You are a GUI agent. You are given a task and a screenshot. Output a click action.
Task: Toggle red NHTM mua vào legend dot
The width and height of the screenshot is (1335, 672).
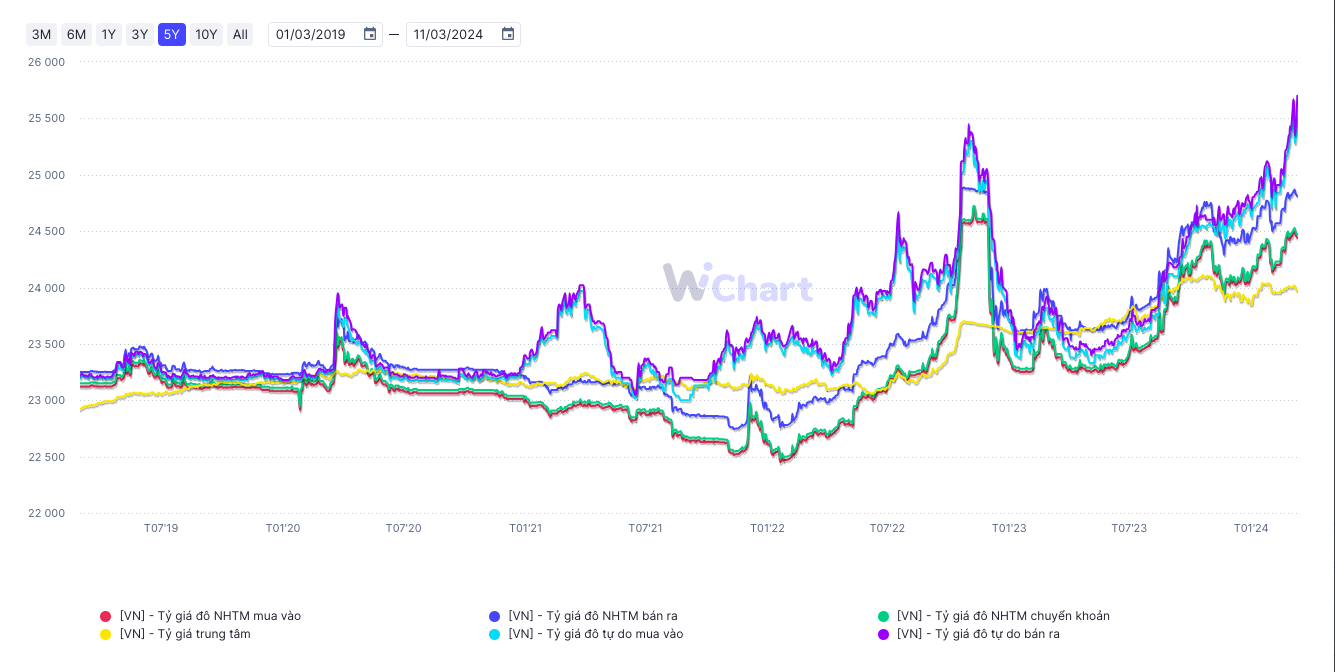pyautogui.click(x=106, y=616)
